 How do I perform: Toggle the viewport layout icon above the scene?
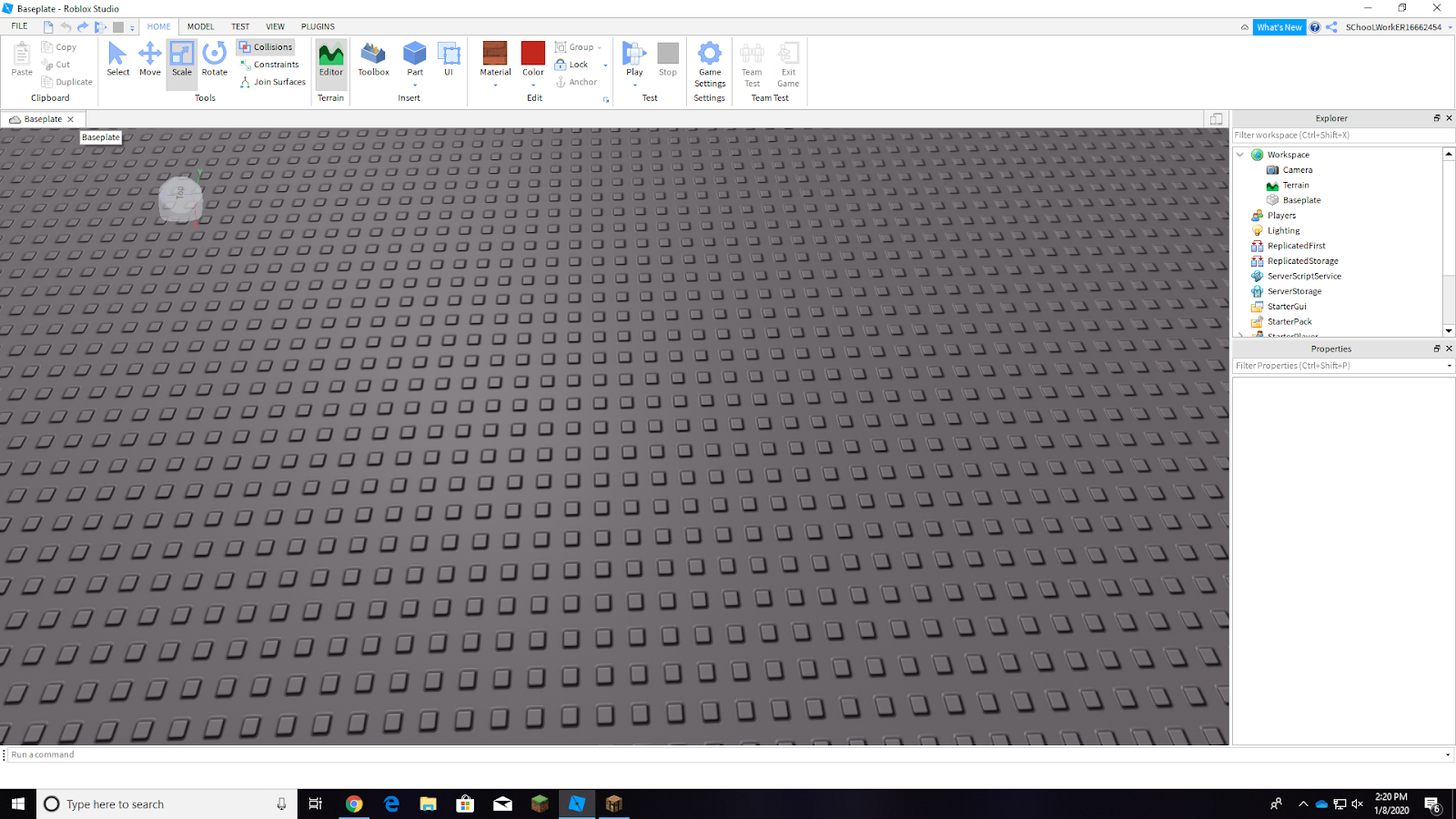tap(1216, 119)
